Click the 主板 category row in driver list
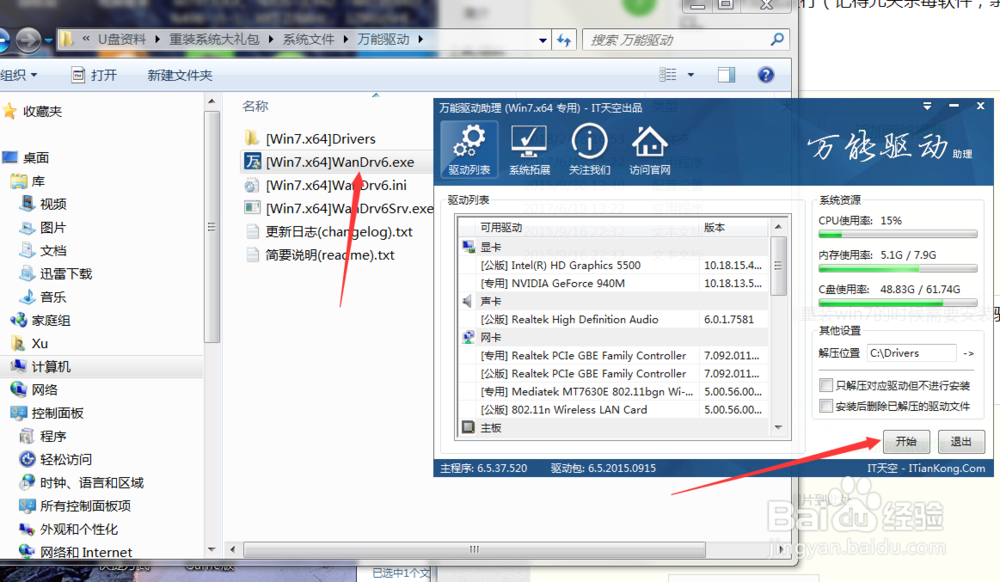 click(614, 428)
